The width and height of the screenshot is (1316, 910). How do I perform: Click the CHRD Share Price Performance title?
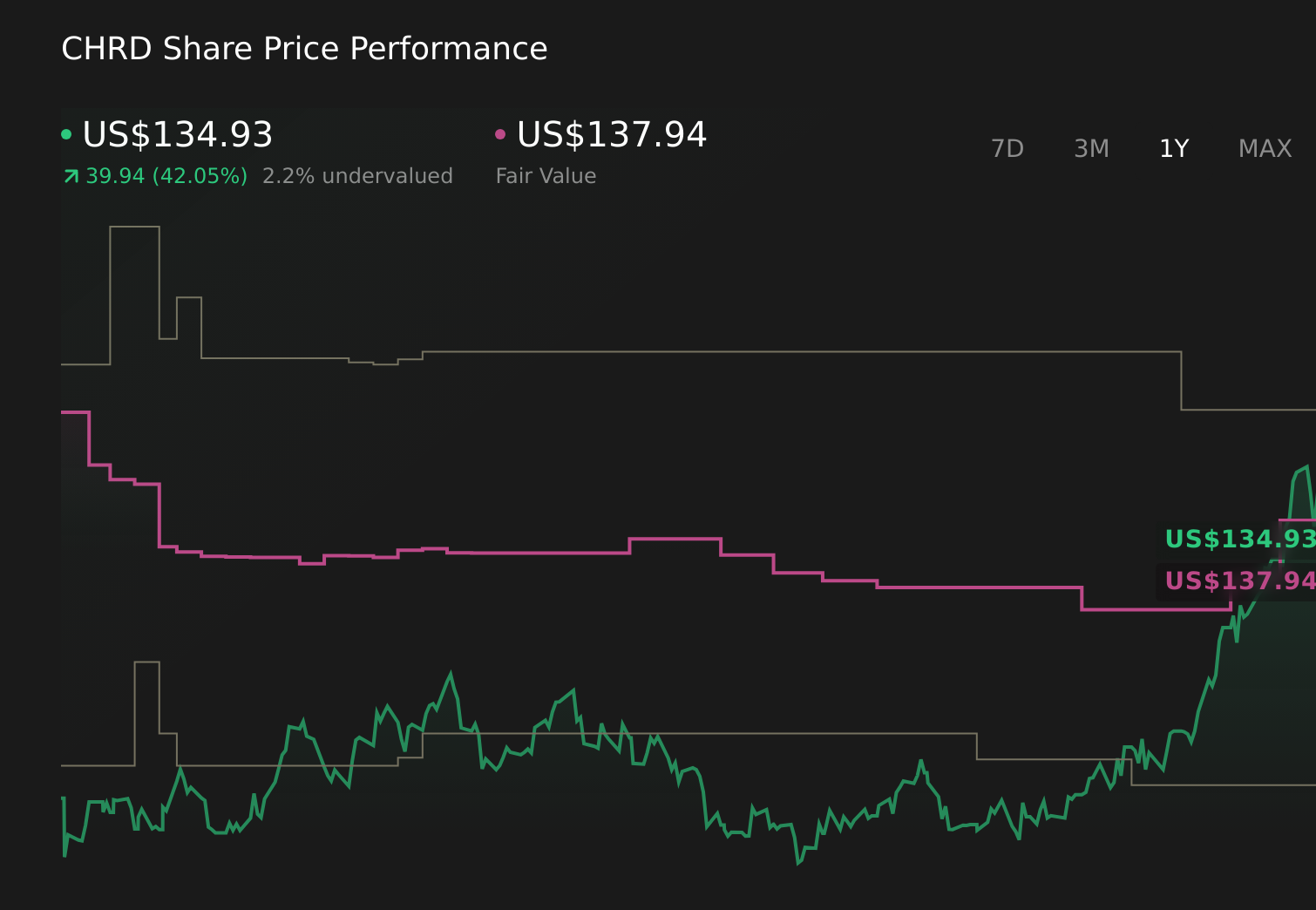(x=304, y=48)
